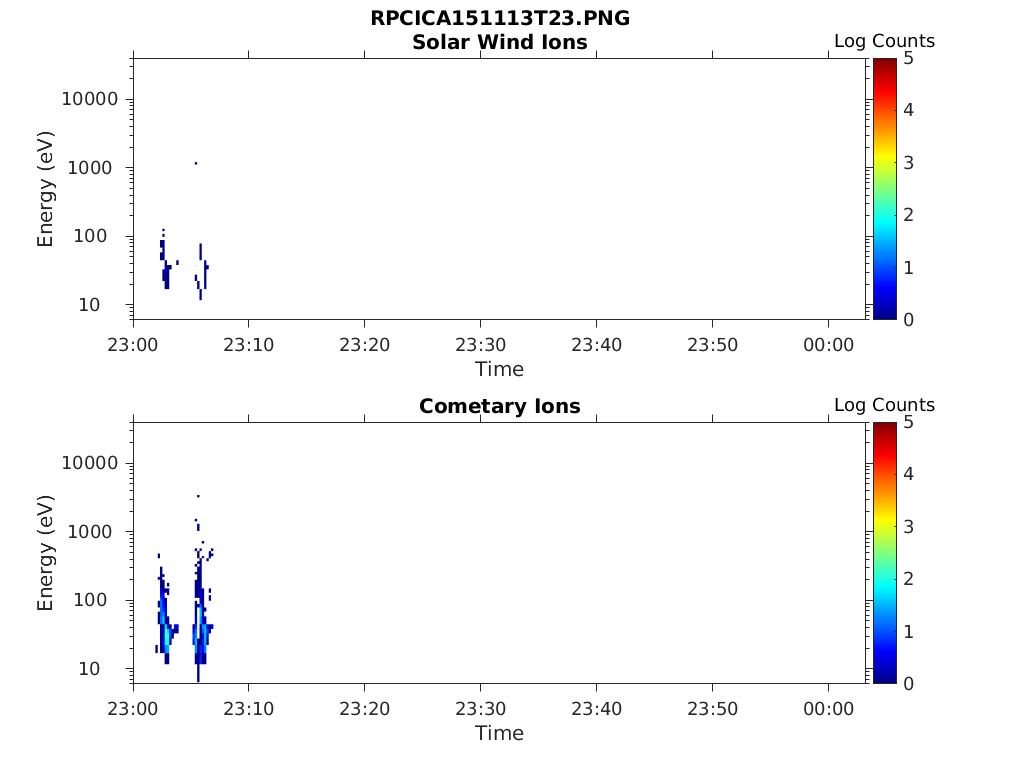
Task: Click the 00:00 tick label on Cometary Ions plot
Action: point(829,709)
